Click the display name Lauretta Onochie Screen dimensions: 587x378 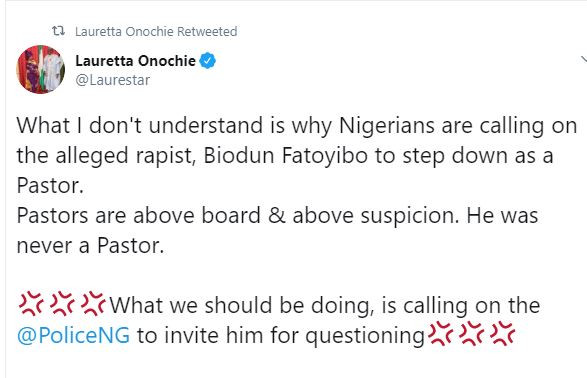tap(136, 61)
